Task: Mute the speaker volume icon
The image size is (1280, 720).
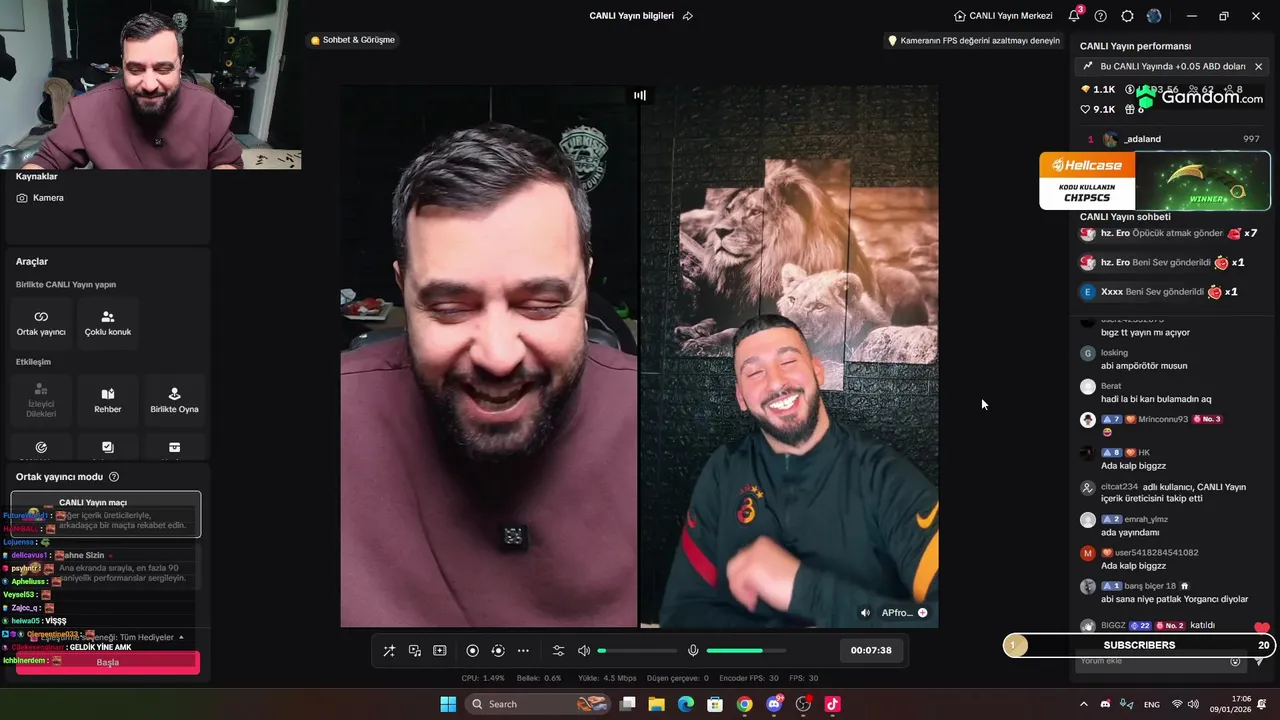Action: [584, 650]
